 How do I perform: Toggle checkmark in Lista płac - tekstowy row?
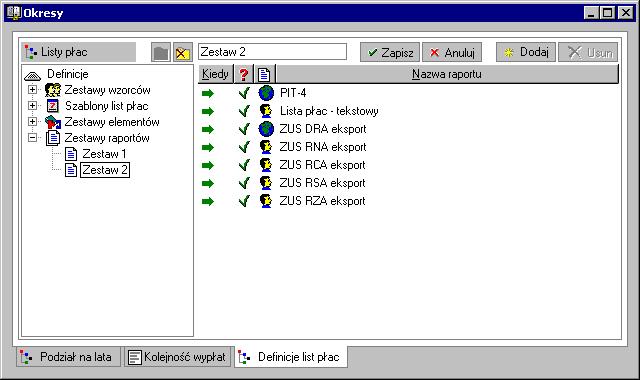(x=244, y=111)
